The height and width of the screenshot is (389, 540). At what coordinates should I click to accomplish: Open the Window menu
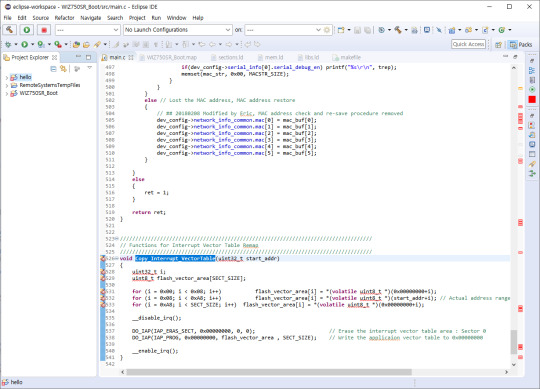pyautogui.click(x=177, y=18)
